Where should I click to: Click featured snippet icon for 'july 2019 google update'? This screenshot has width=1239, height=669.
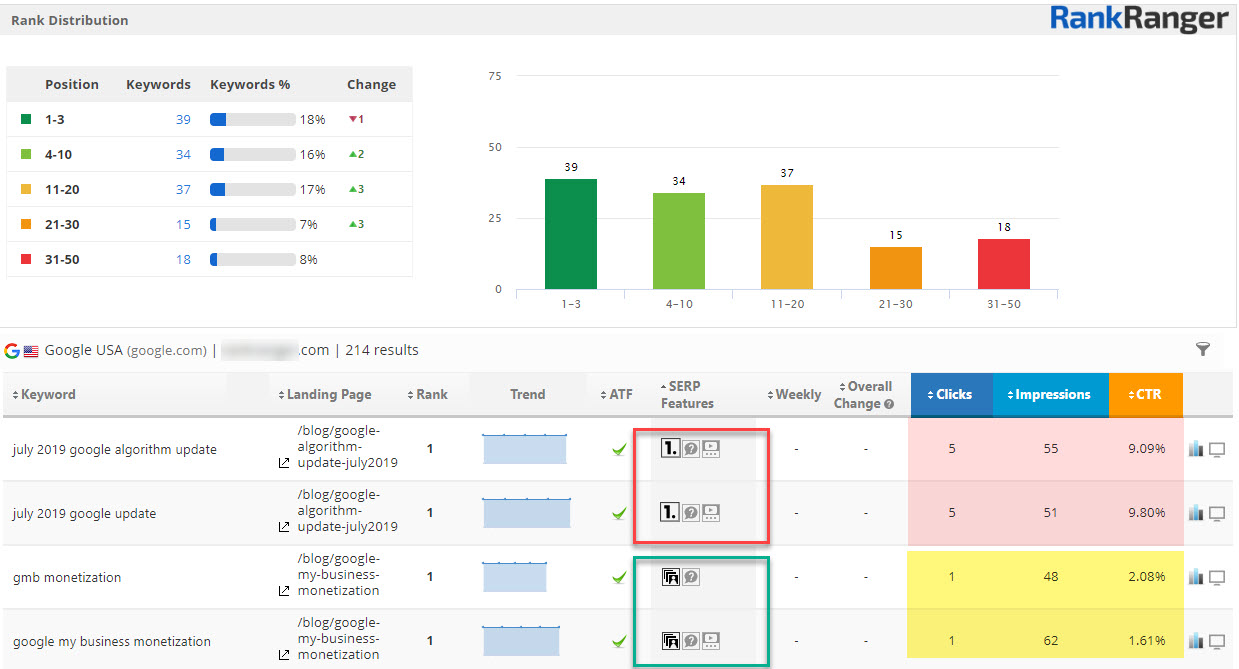coord(670,513)
